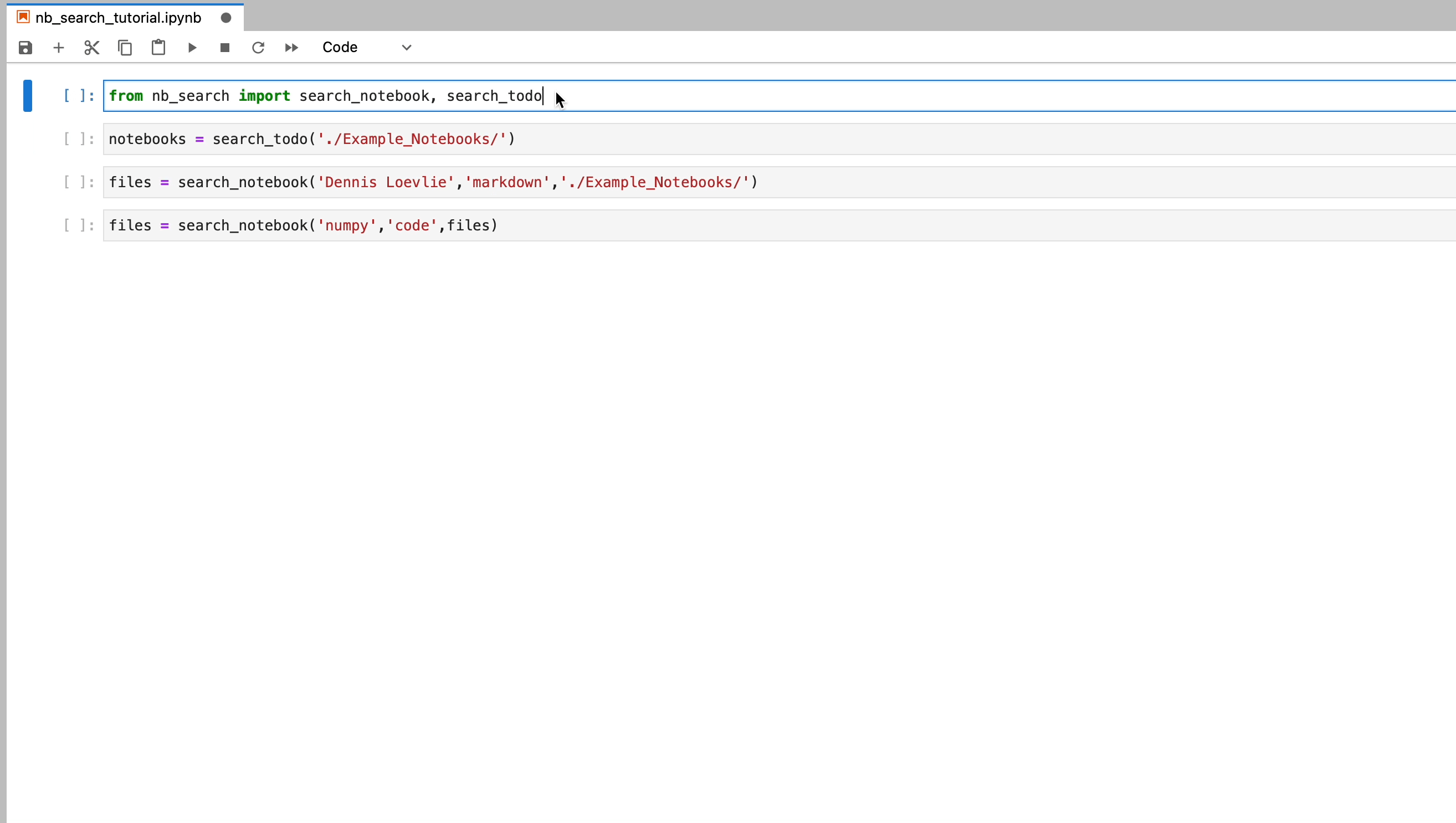Select the nb_search_tutorial.ipynb tab
Screen dimensions: 1456x823
(x=118, y=18)
